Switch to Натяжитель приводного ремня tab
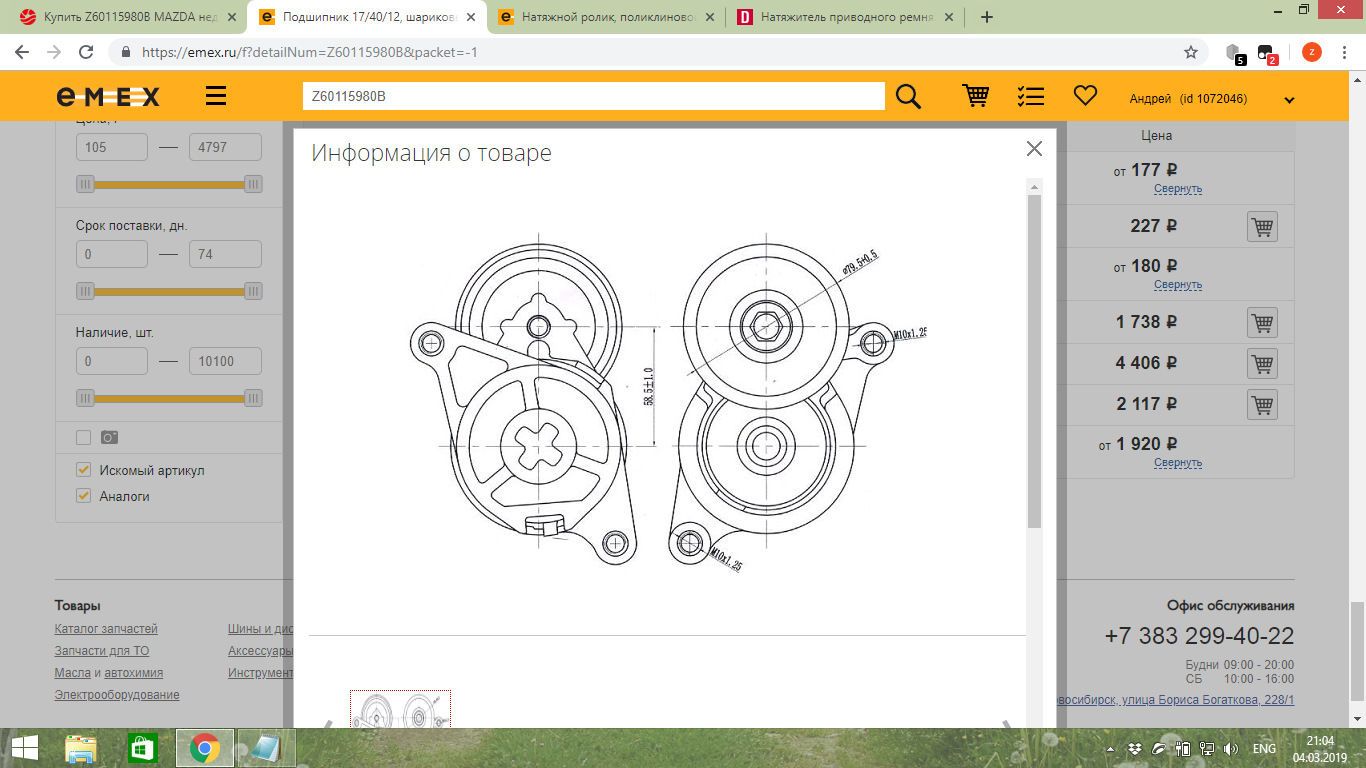Image resolution: width=1366 pixels, height=768 pixels. [x=845, y=17]
